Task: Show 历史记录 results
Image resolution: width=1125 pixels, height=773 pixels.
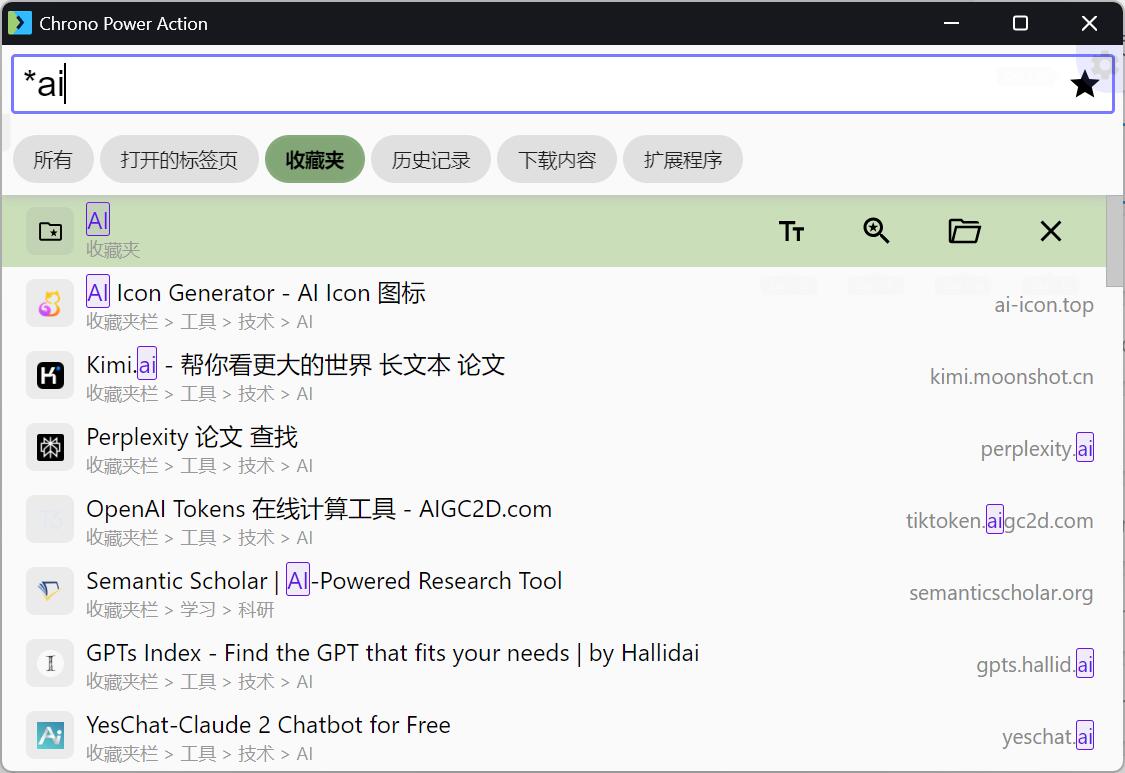Action: (x=431, y=160)
